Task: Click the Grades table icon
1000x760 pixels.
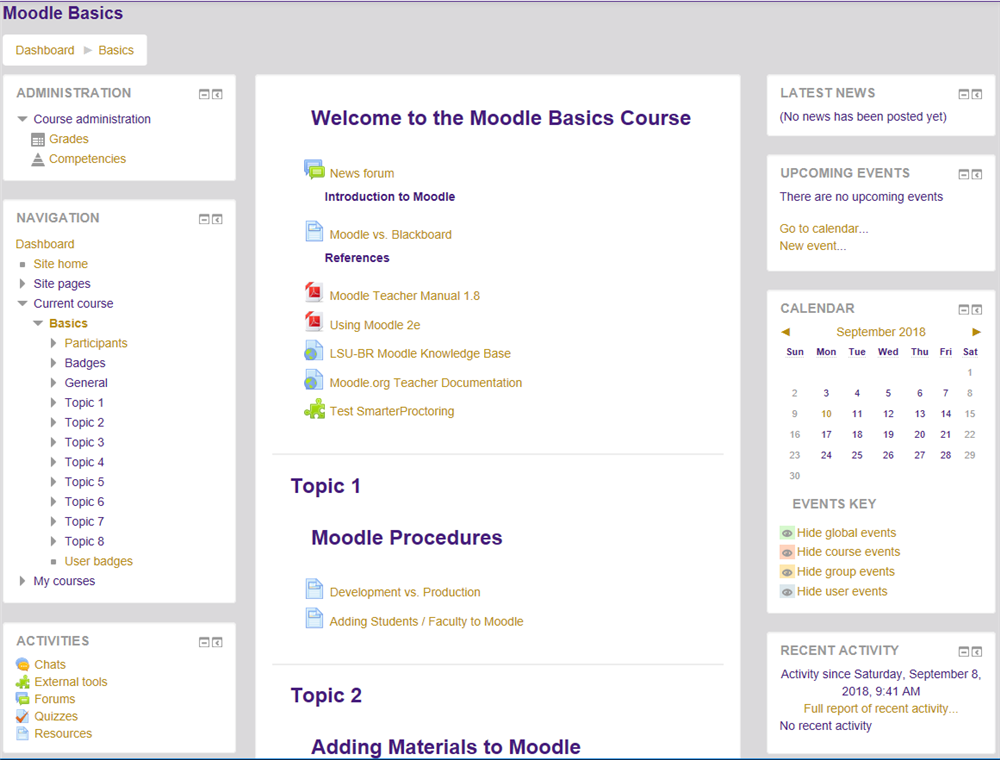Action: [x=38, y=140]
